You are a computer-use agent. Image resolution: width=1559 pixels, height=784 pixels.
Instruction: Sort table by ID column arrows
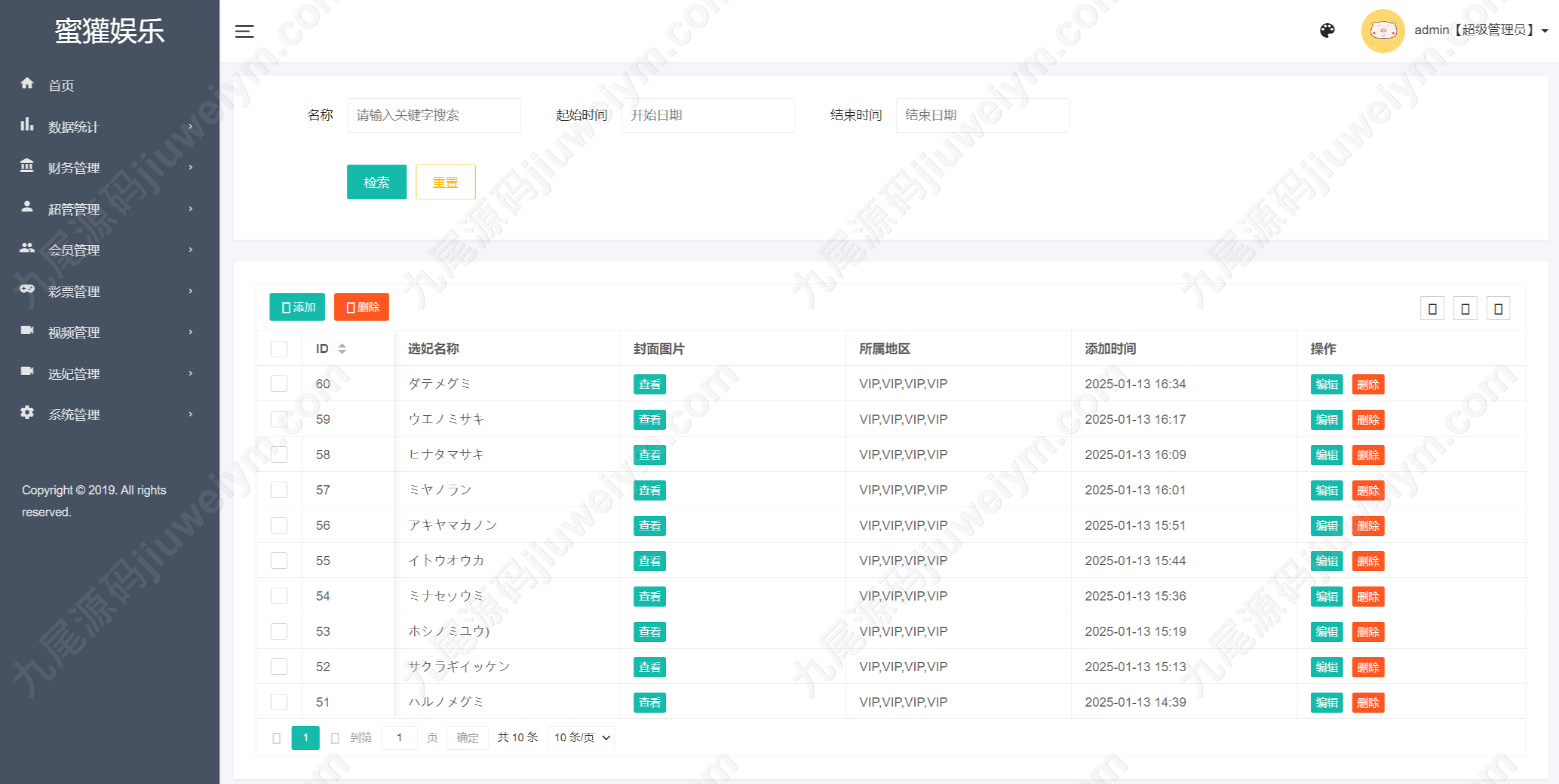342,349
